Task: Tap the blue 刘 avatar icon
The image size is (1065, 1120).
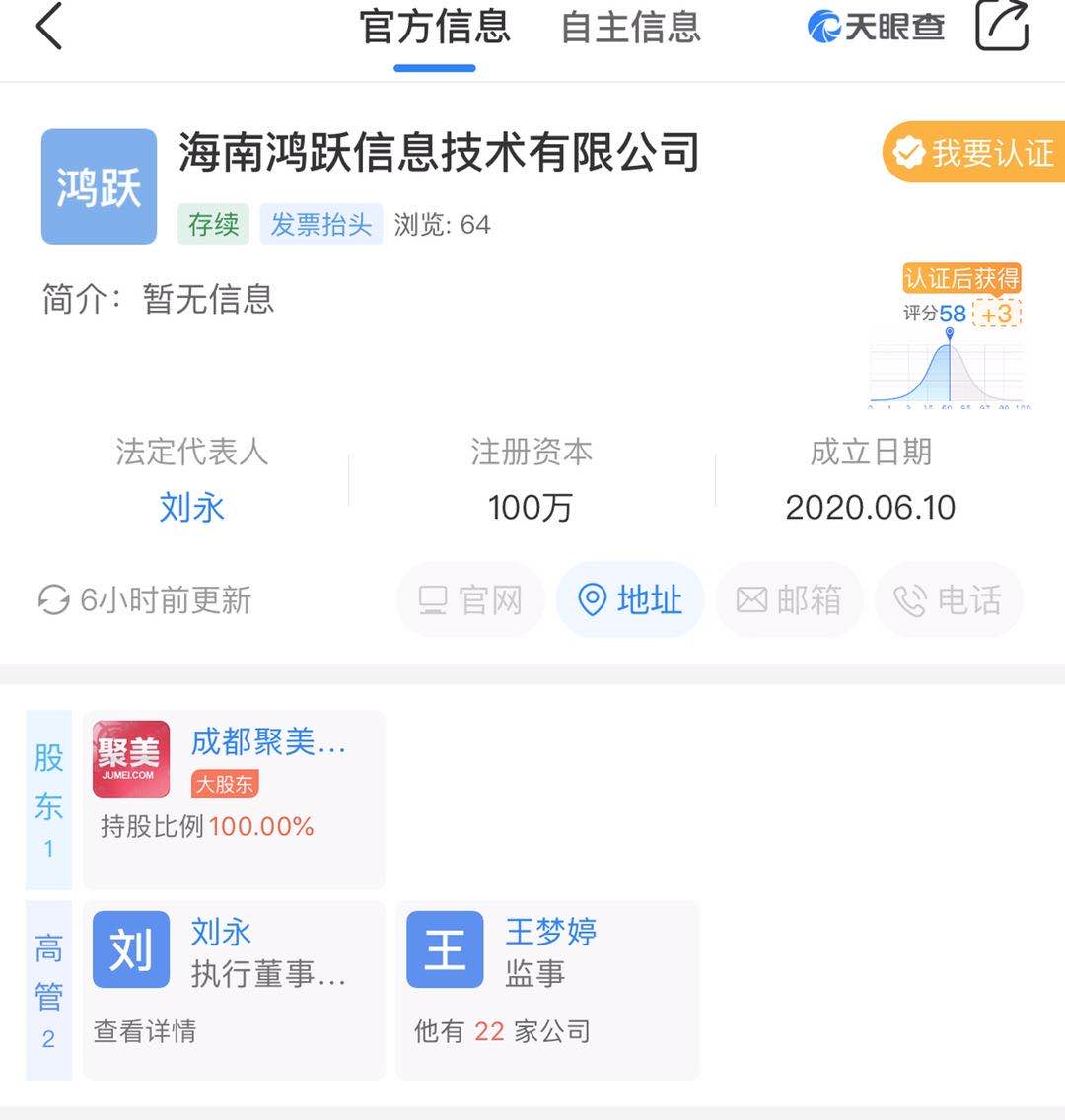Action: coord(131,949)
